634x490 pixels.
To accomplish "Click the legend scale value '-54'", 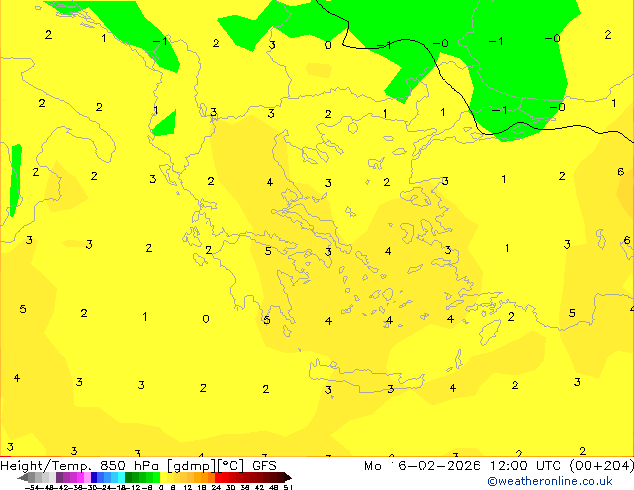I will click(32, 487).
